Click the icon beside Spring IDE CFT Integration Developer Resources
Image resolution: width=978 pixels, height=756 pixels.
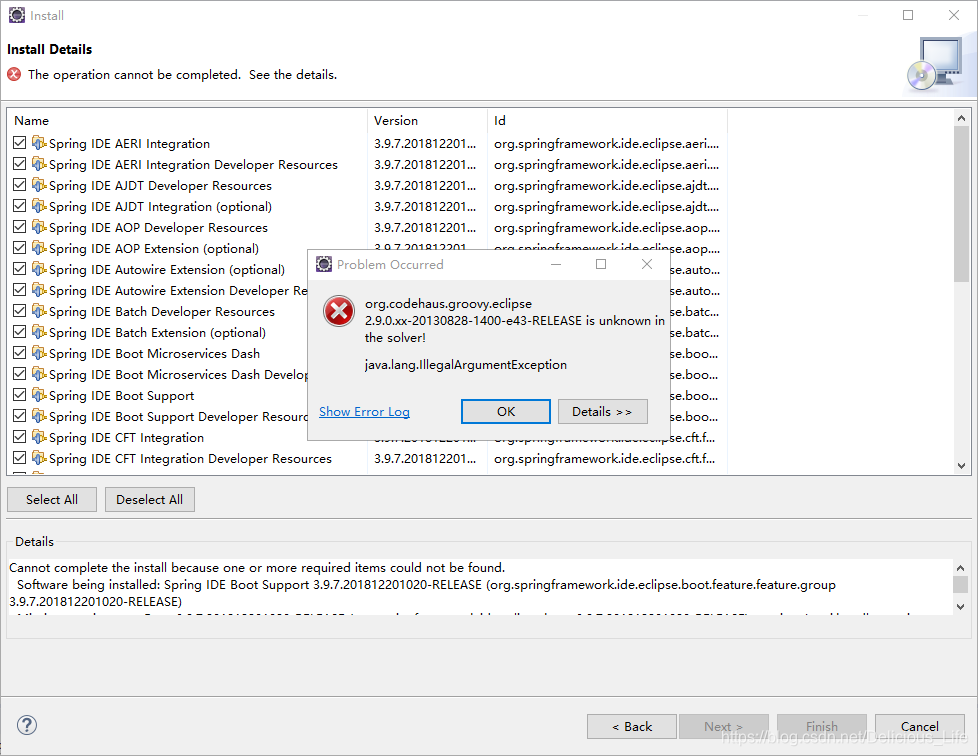point(39,458)
